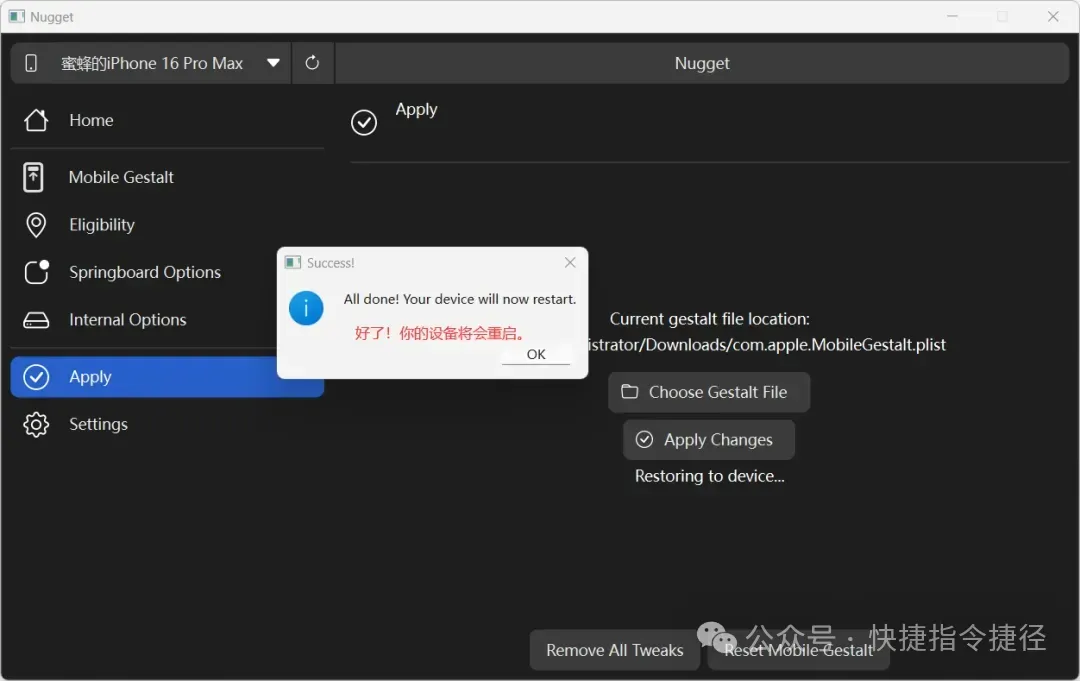Image resolution: width=1080 pixels, height=681 pixels.
Task: Click 'Restoring to device...' status text
Action: (x=709, y=476)
